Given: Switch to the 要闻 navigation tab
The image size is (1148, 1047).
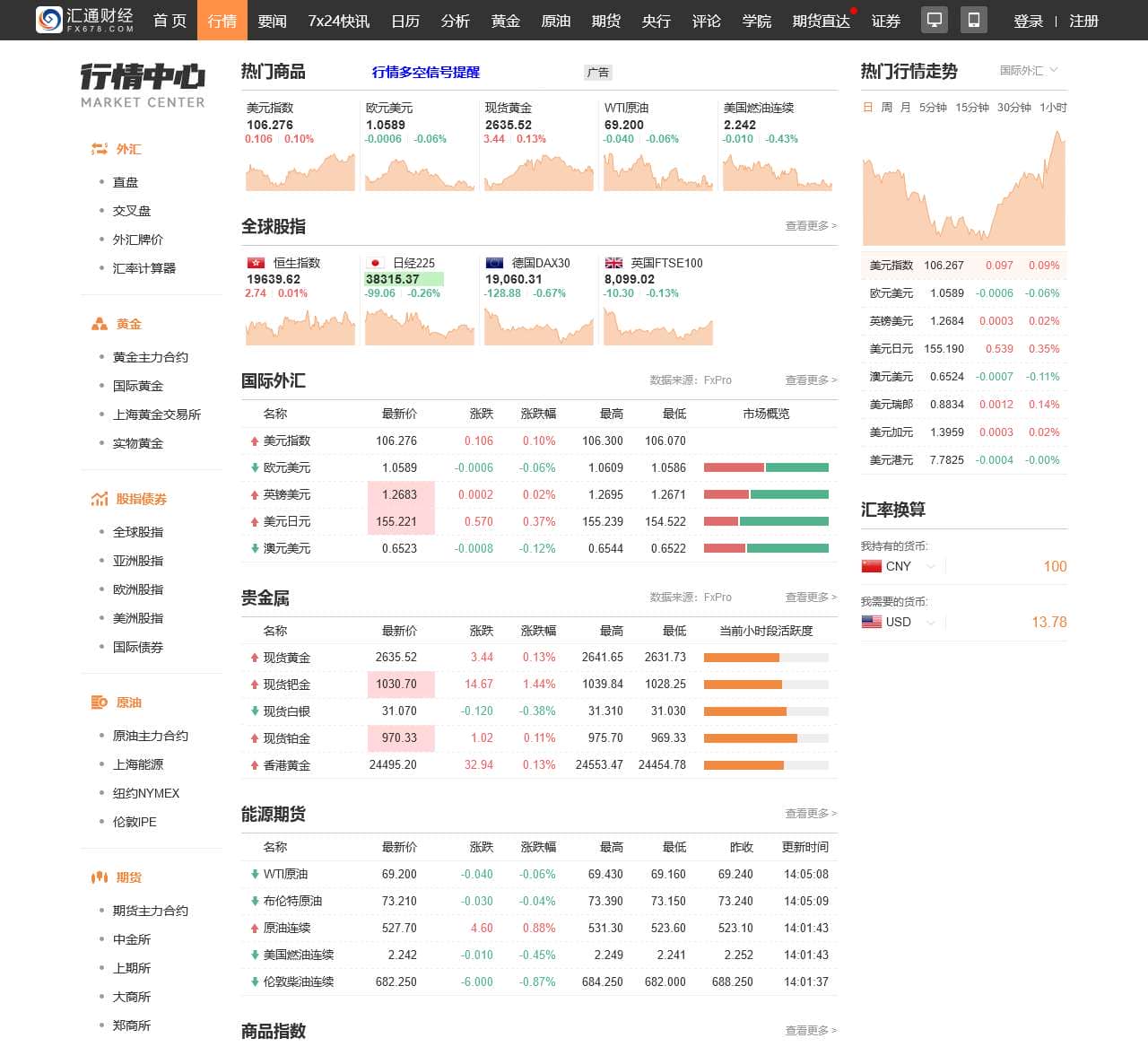Looking at the screenshot, I should tap(272, 21).
